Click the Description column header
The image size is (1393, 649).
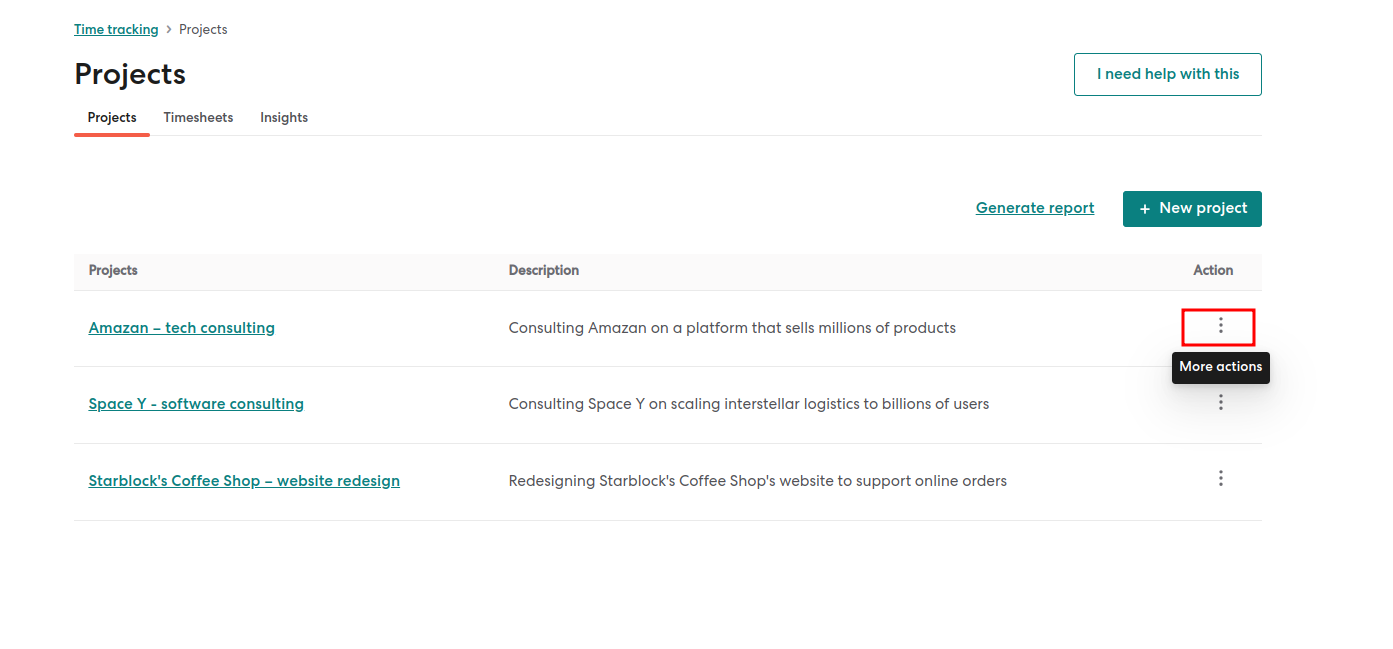(x=543, y=271)
